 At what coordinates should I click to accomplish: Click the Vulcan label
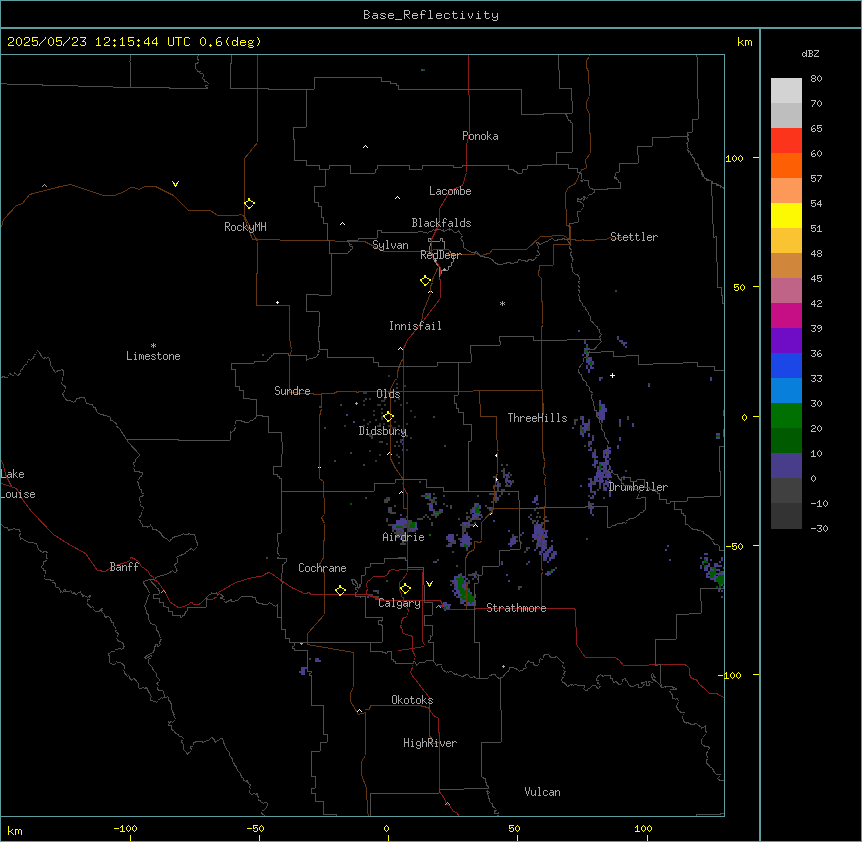pos(543,792)
